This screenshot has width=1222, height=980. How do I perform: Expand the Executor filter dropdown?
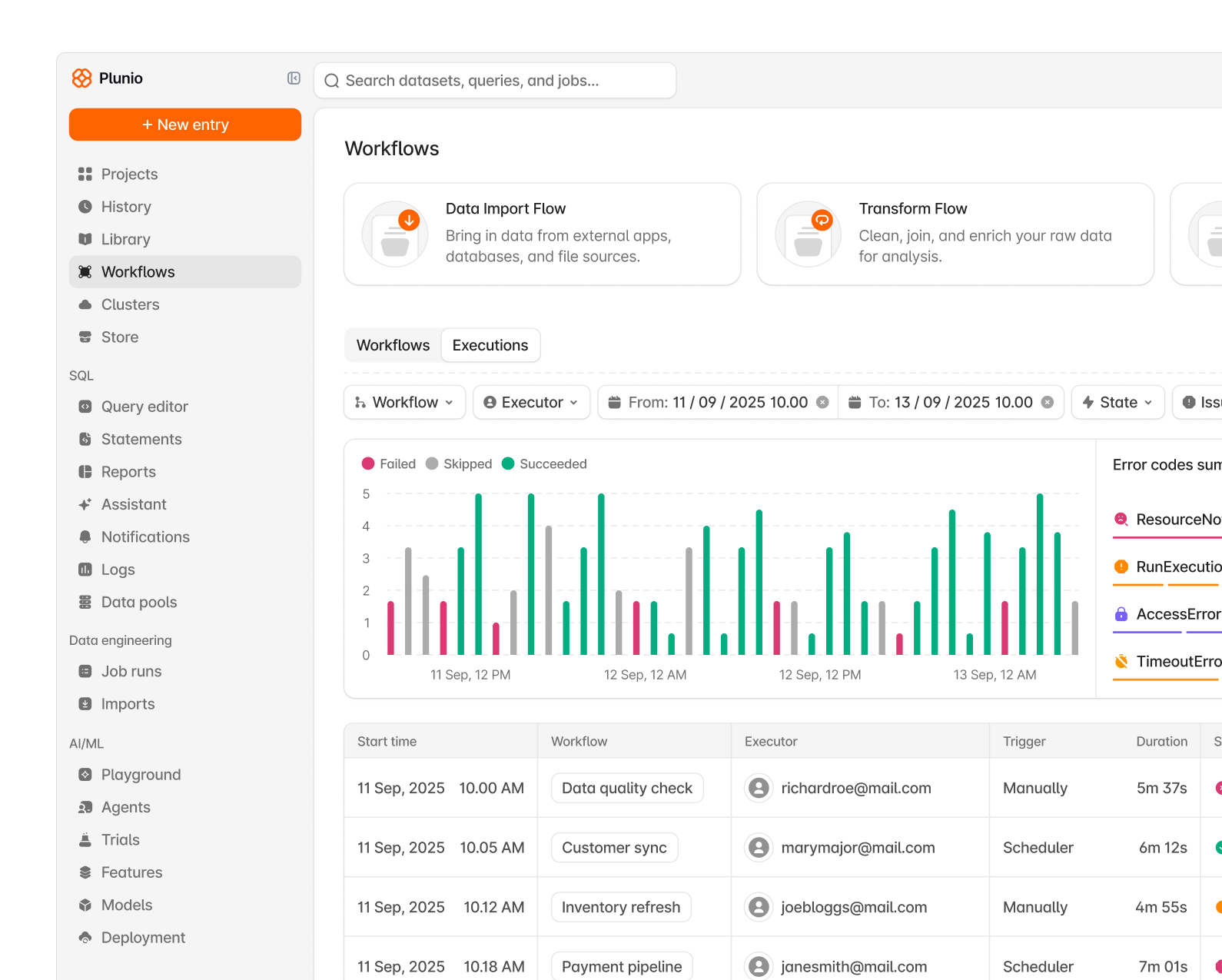point(531,402)
